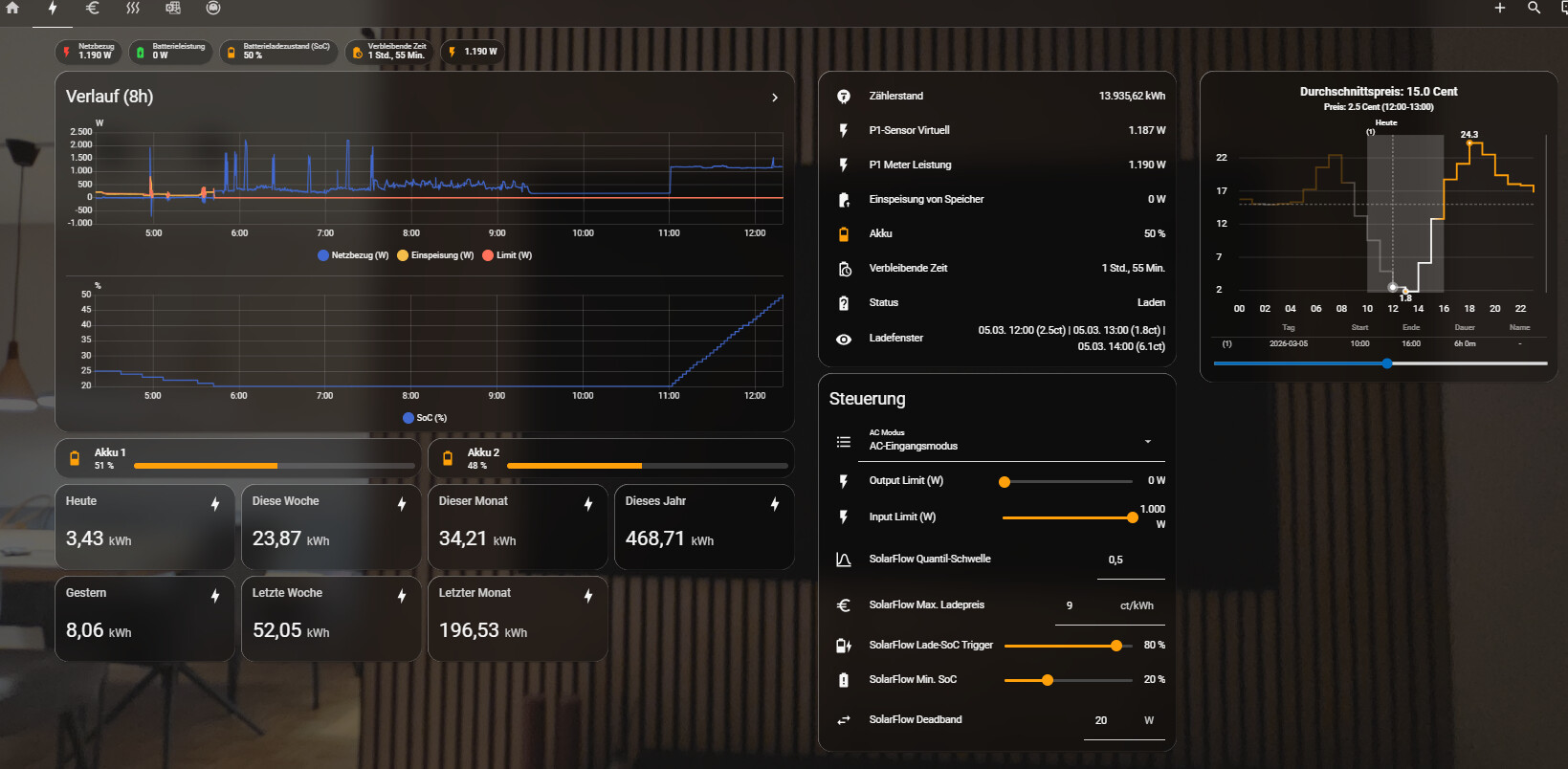
Task: Click the Ladefenster eye icon
Action: [844, 339]
